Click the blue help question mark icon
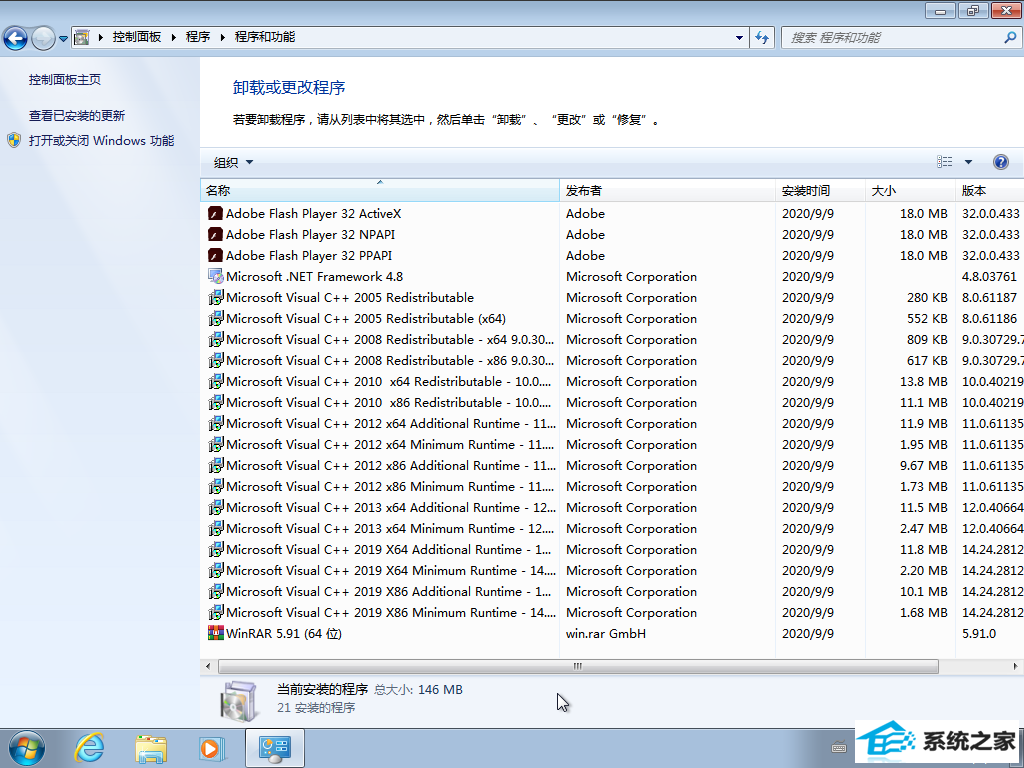 (x=1000, y=162)
